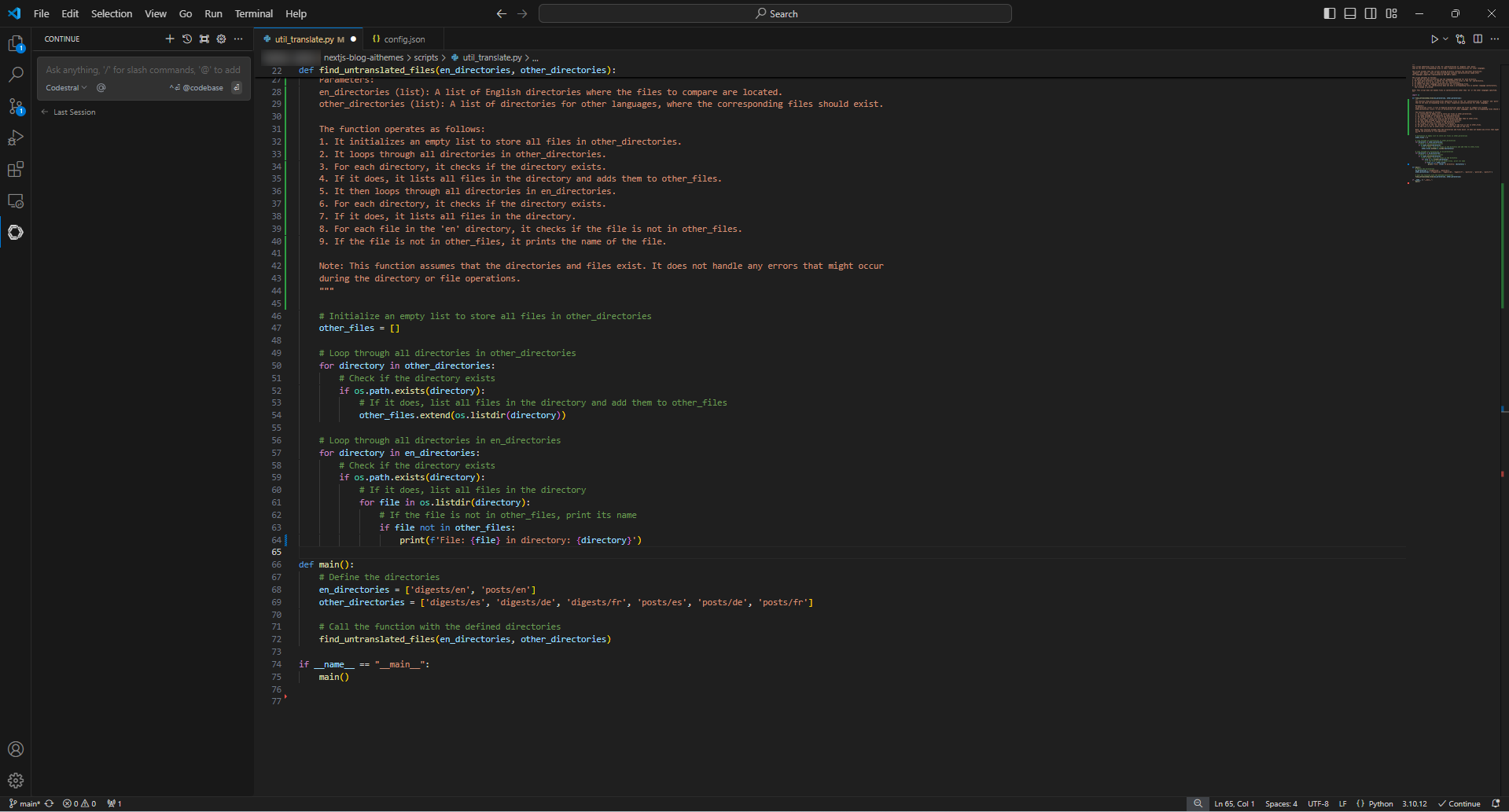Open the Run menu

213,13
